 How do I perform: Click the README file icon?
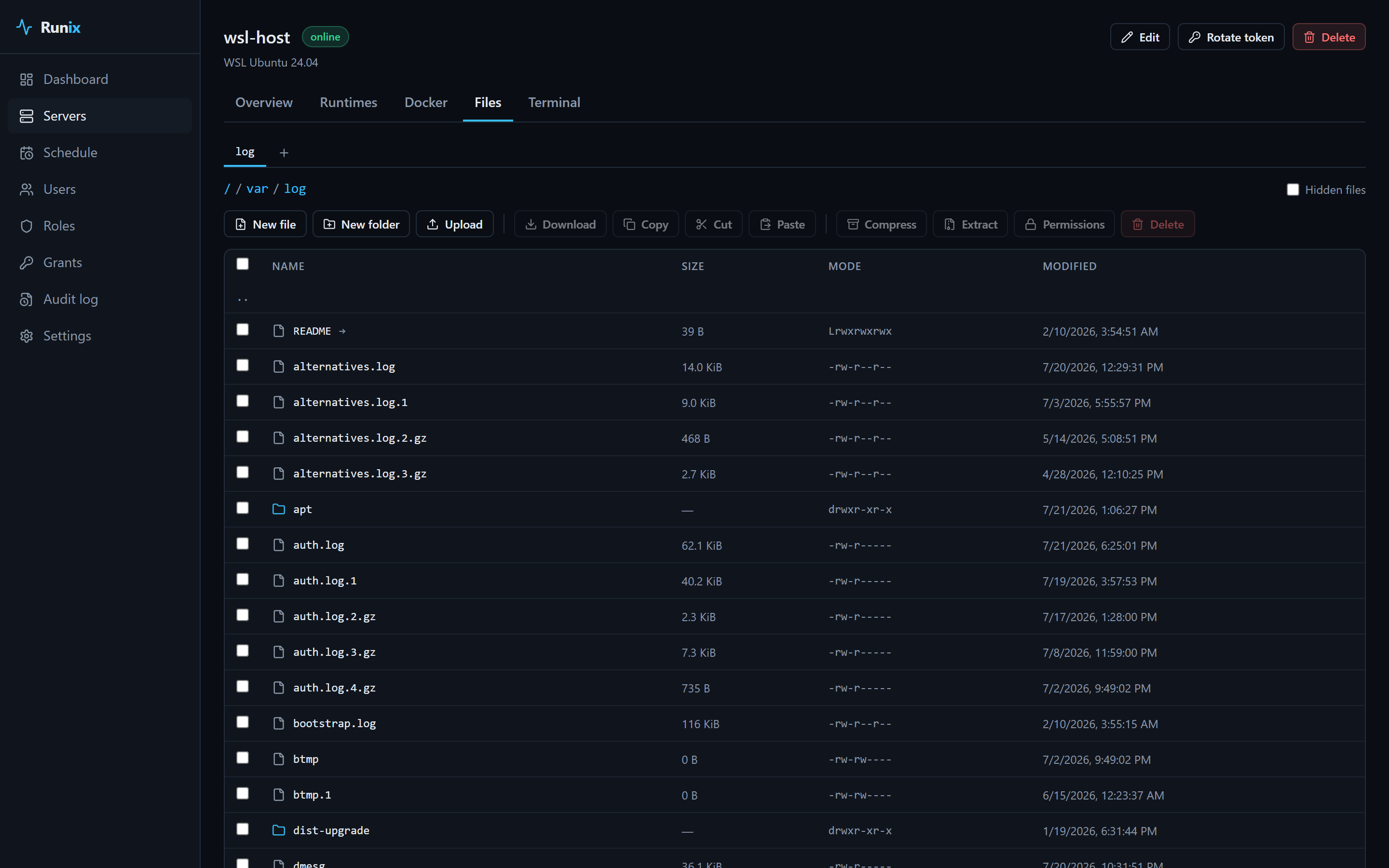coord(278,331)
